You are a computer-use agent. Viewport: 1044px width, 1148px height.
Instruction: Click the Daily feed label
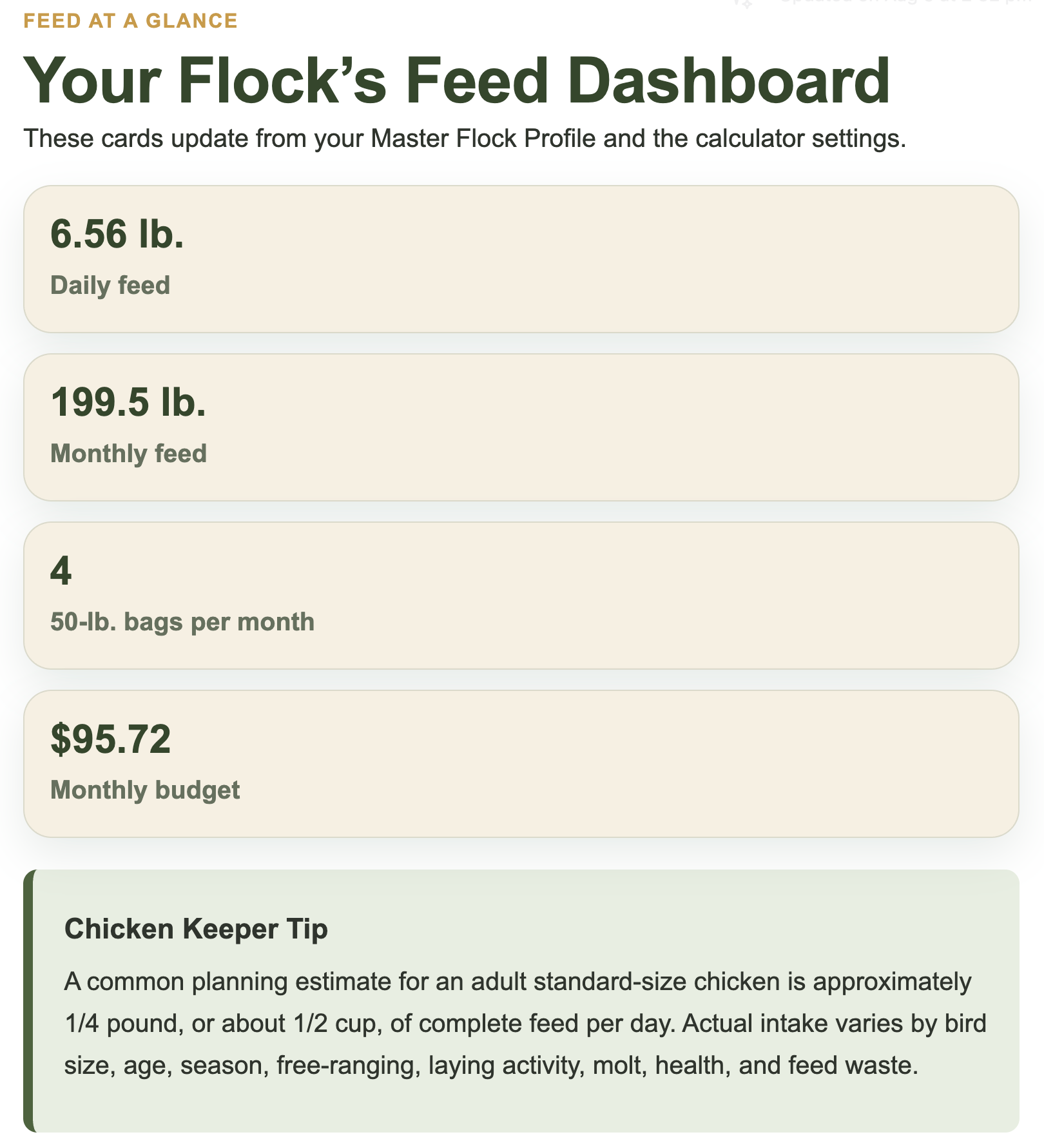pyautogui.click(x=110, y=286)
